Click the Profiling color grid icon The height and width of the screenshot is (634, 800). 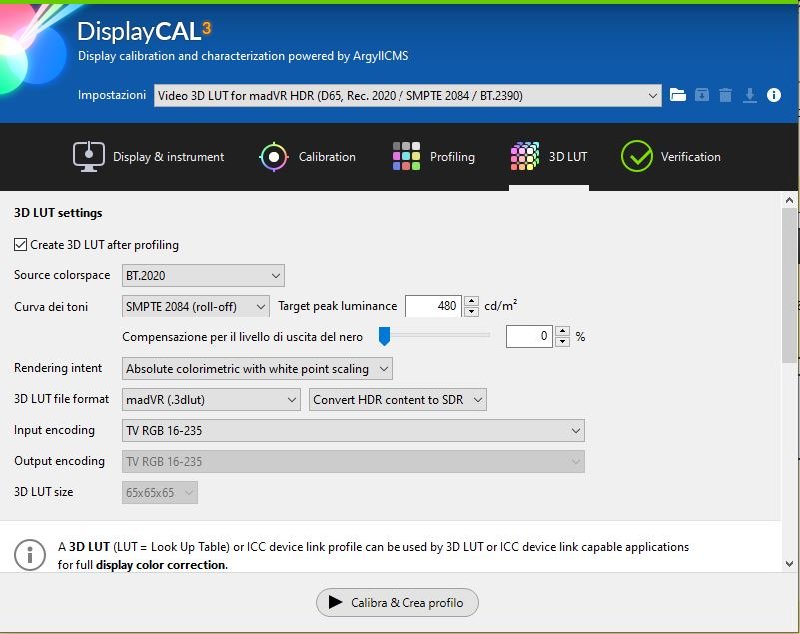point(406,156)
